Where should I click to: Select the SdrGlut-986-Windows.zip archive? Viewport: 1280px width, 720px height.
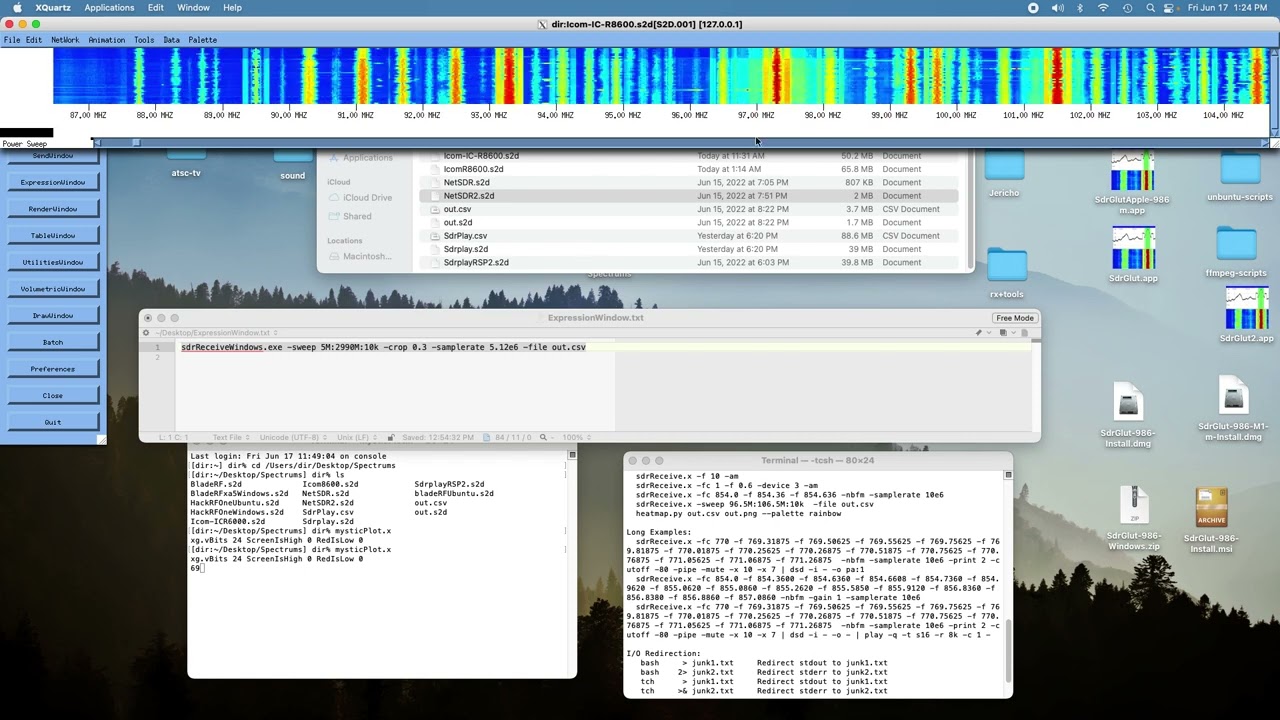(x=1134, y=507)
